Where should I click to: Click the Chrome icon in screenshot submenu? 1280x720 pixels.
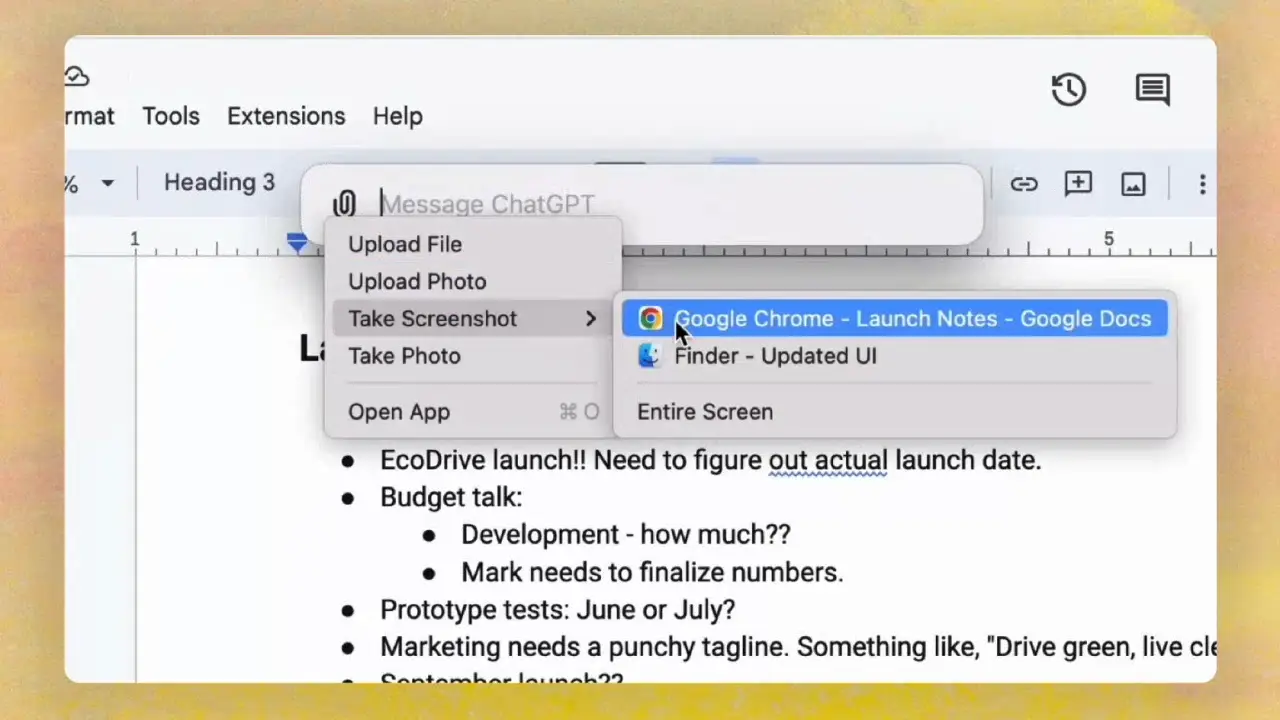tap(650, 318)
